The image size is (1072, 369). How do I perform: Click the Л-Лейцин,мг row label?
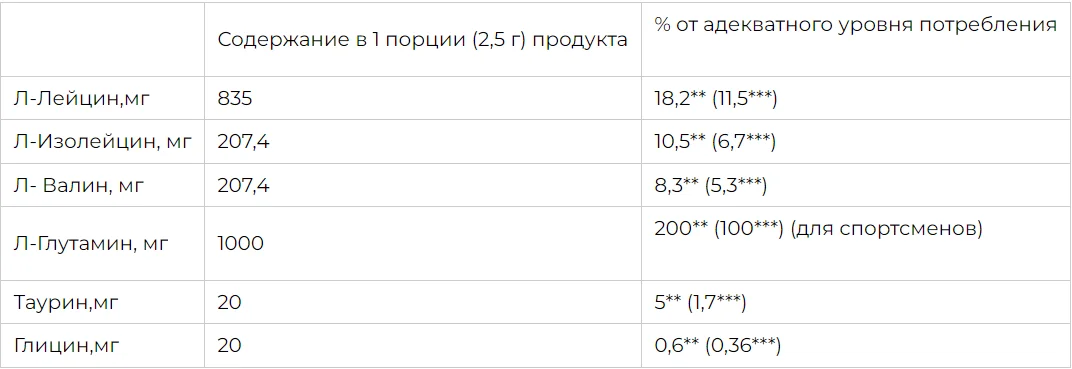click(x=81, y=98)
